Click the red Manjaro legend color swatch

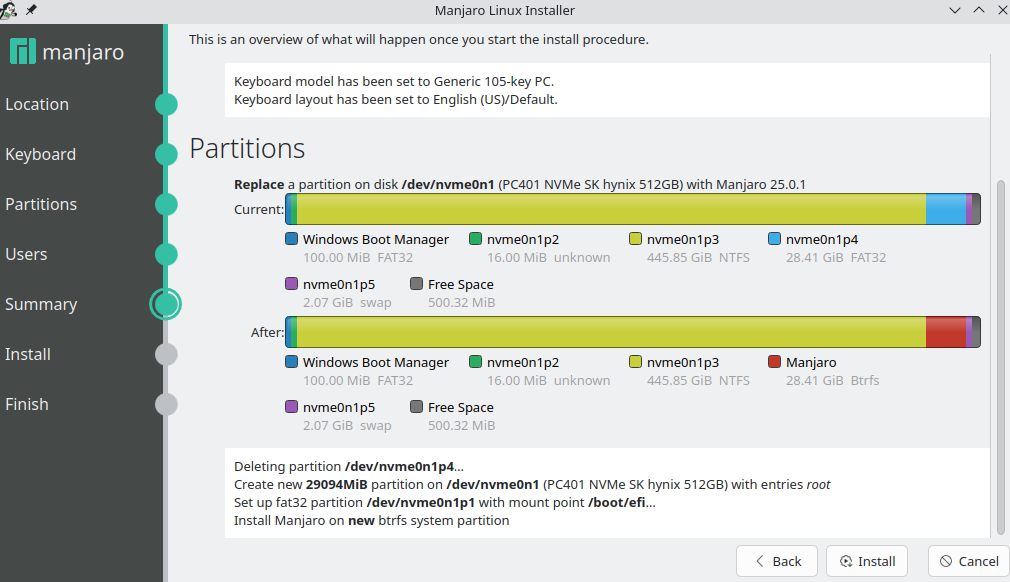click(x=775, y=362)
